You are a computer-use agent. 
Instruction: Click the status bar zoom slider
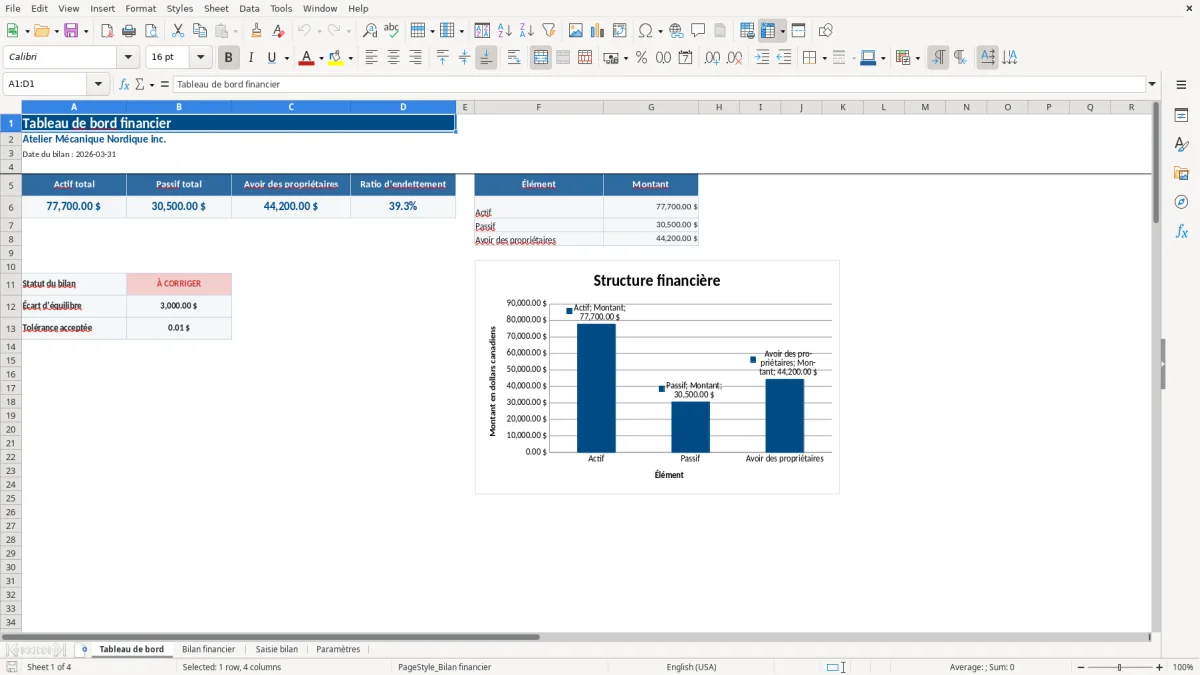[x=1120, y=667]
